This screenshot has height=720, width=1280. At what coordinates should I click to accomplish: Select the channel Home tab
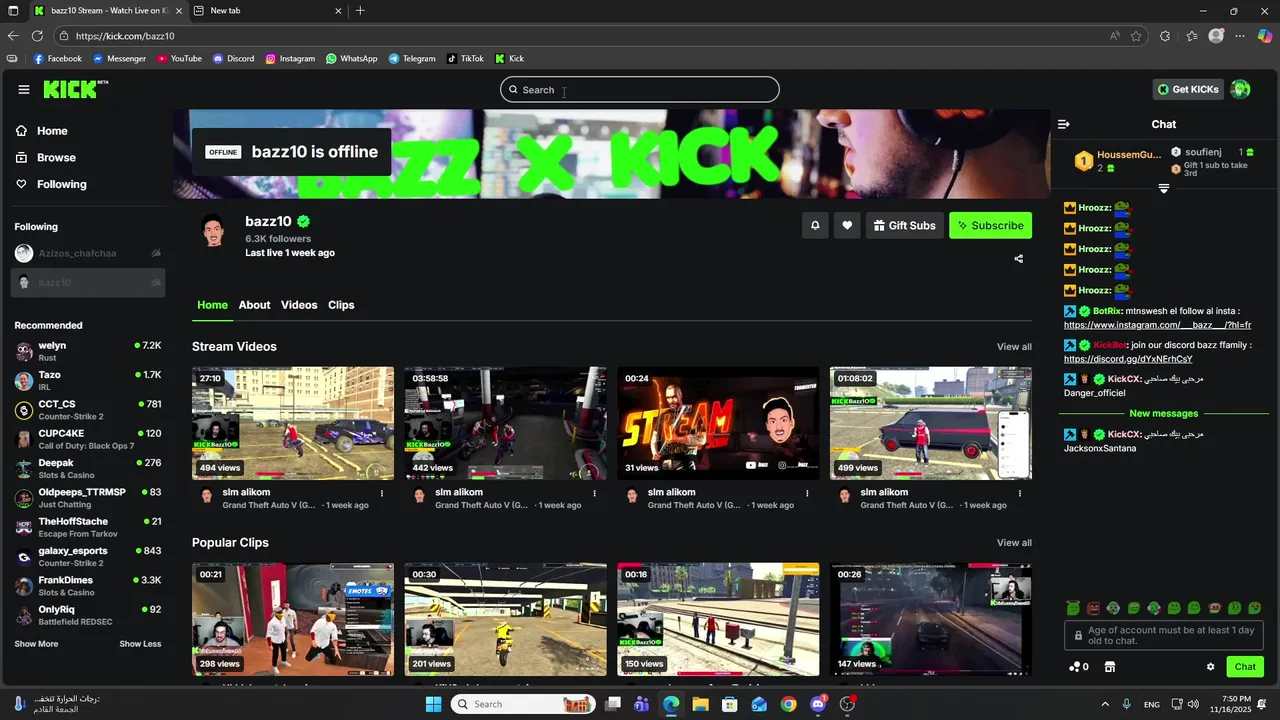pyautogui.click(x=212, y=305)
